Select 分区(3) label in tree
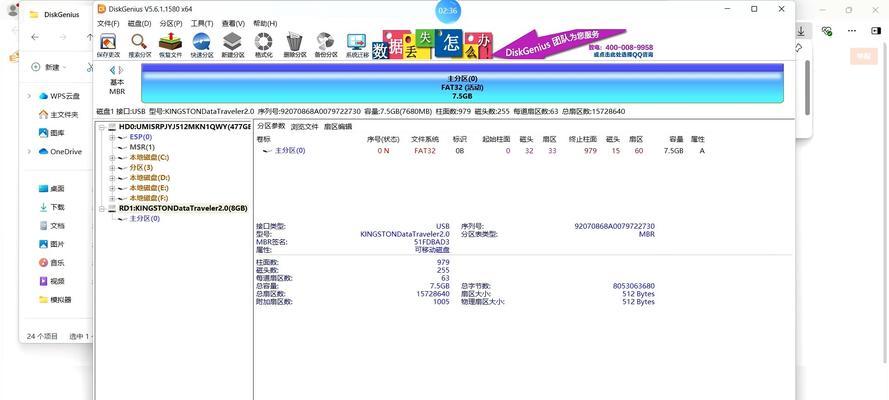 [141, 168]
